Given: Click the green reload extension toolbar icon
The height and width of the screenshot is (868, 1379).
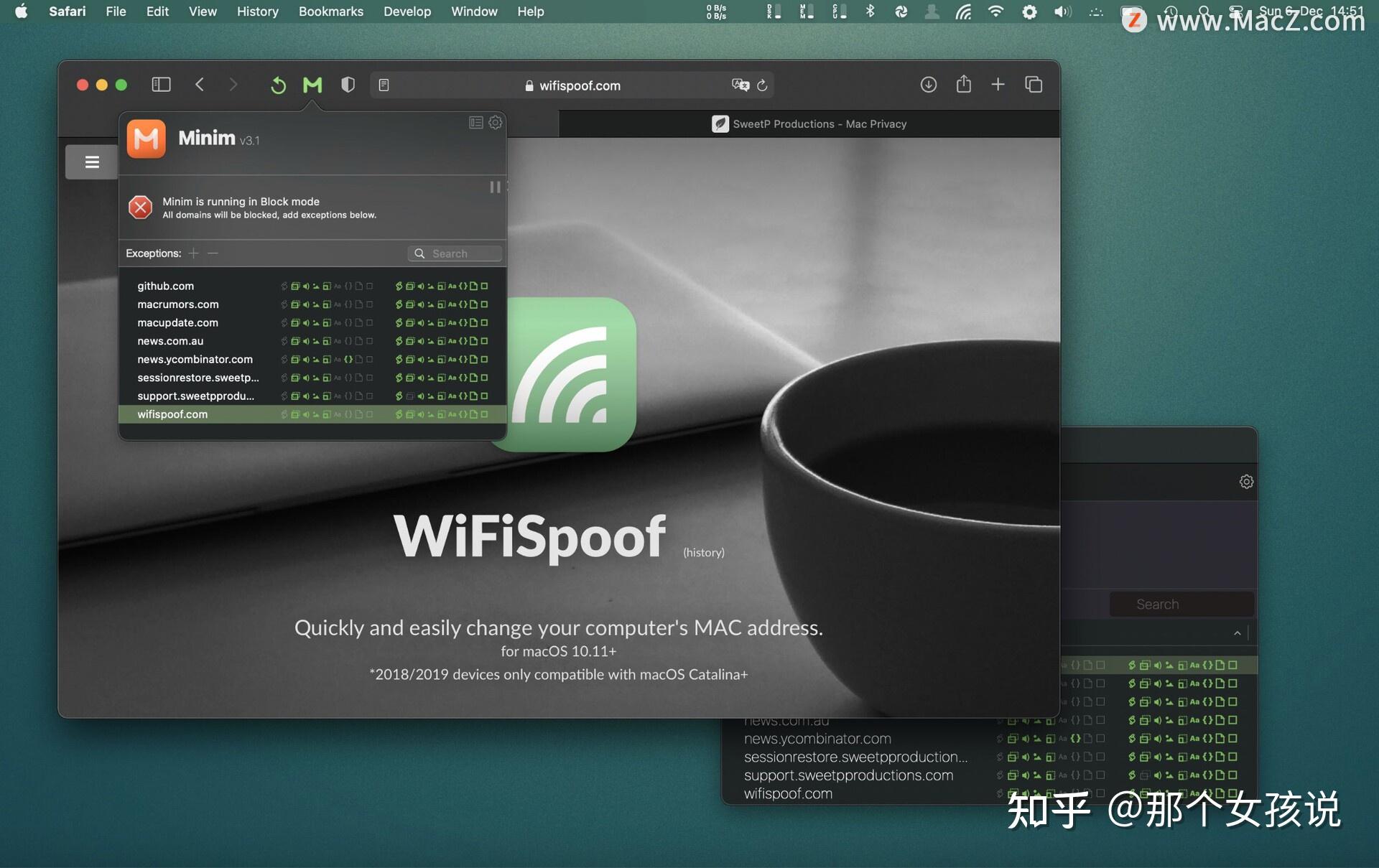Looking at the screenshot, I should [278, 85].
